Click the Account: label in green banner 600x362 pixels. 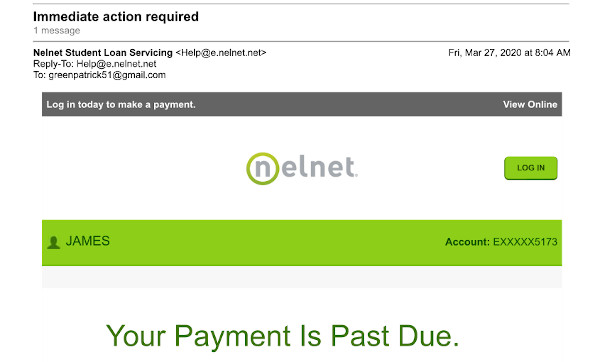coord(467,242)
